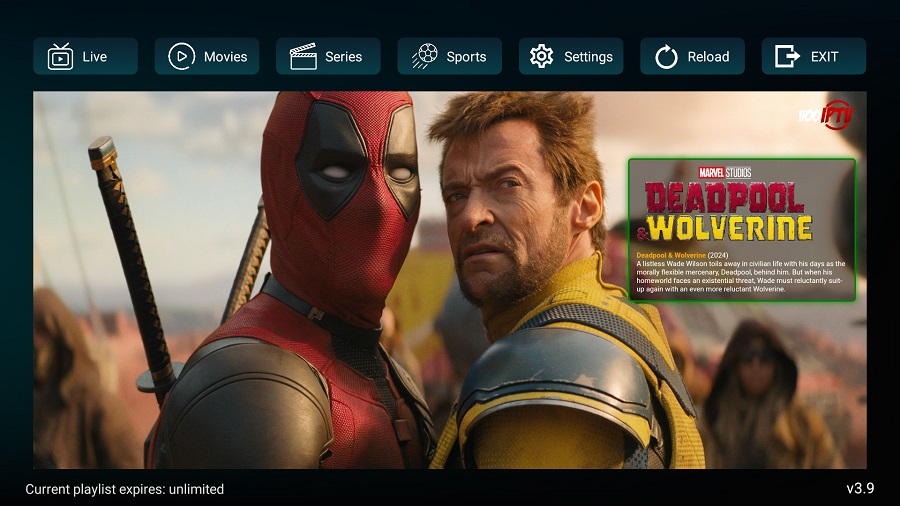900x506 pixels.
Task: Open the Settings menu
Action: point(571,56)
